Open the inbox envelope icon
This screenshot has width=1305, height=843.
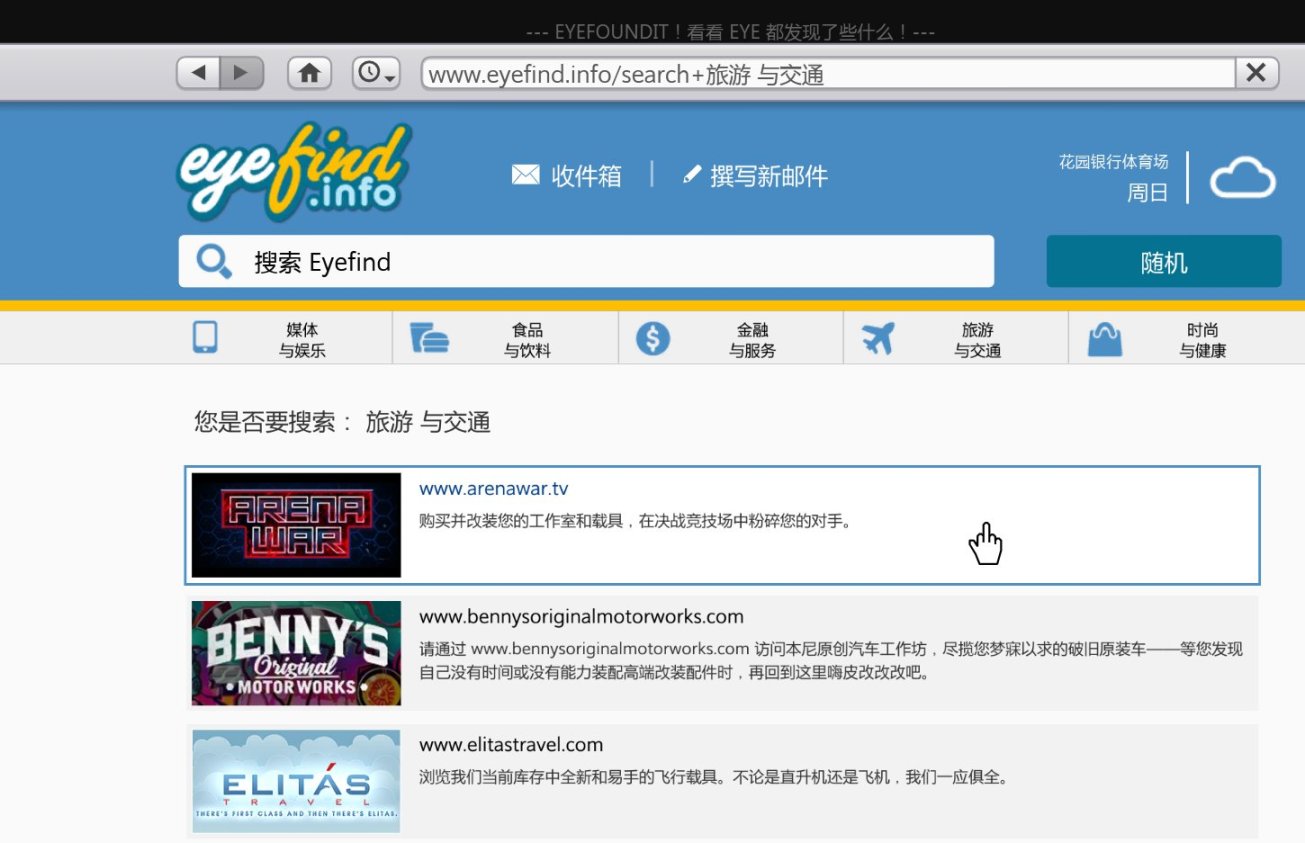(525, 176)
